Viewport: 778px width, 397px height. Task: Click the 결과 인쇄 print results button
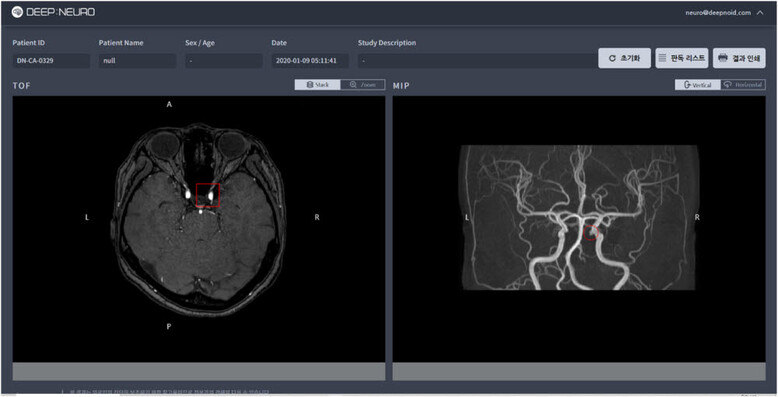739,58
